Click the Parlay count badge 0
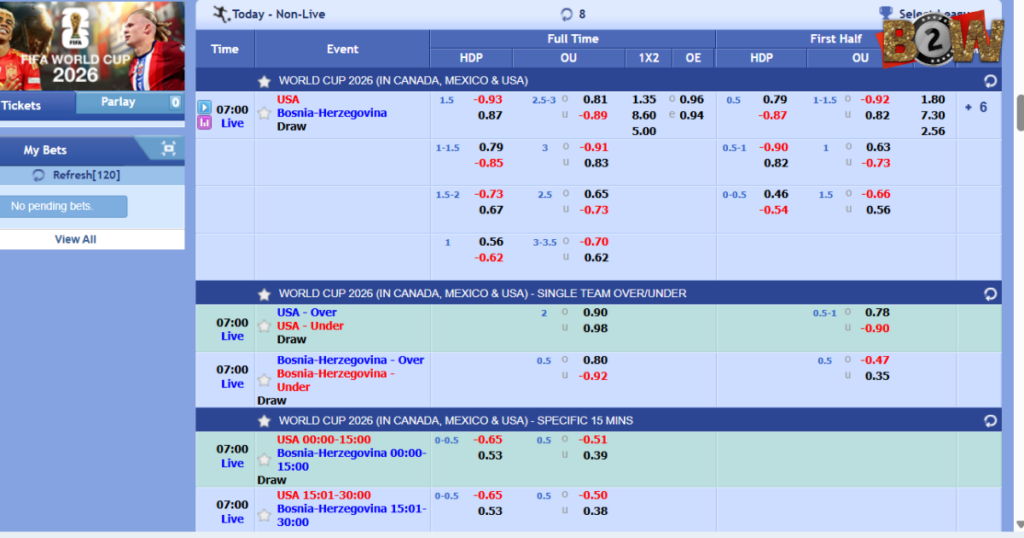 click(x=175, y=102)
